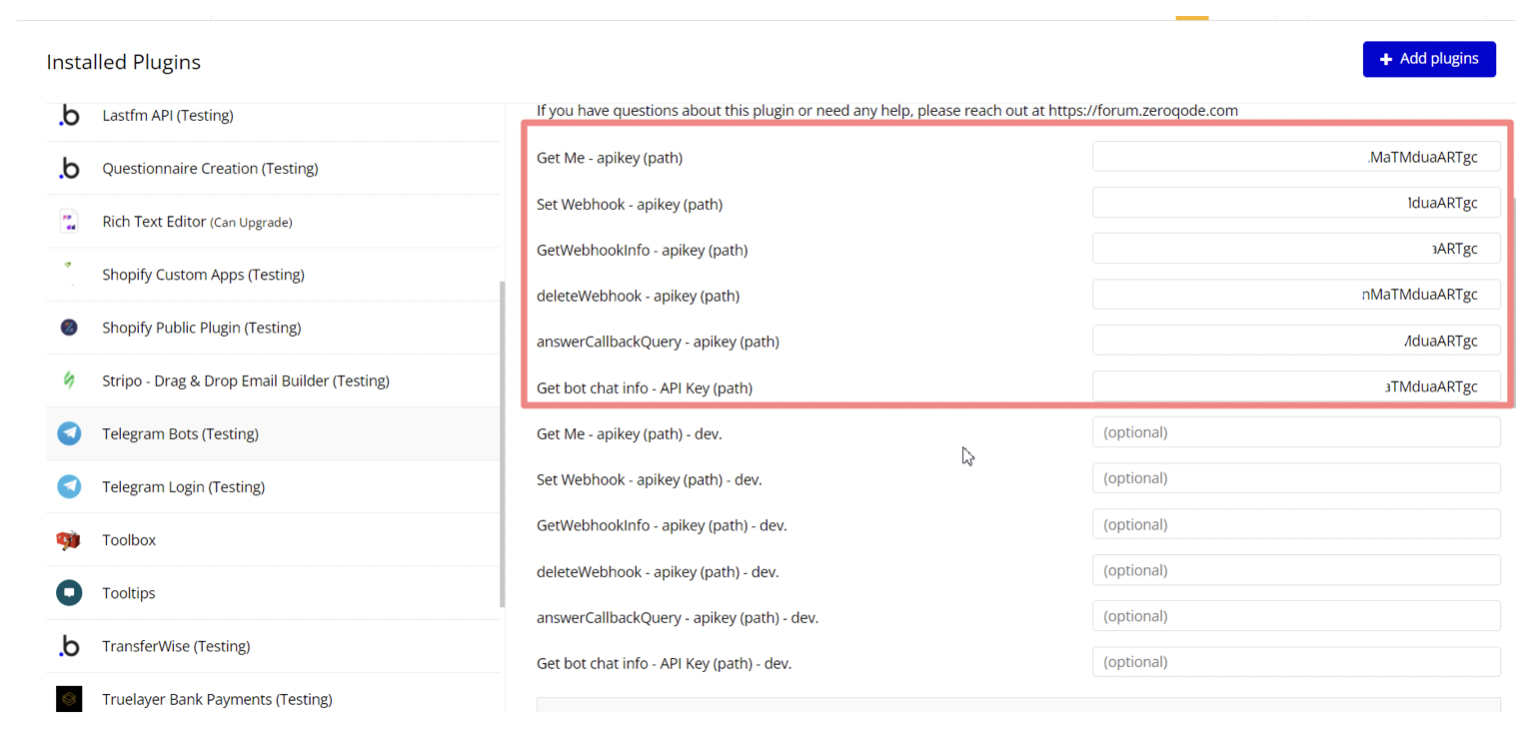Click the Telegram Login plugin icon
Screen dimensions: 1532x742
click(x=69, y=487)
